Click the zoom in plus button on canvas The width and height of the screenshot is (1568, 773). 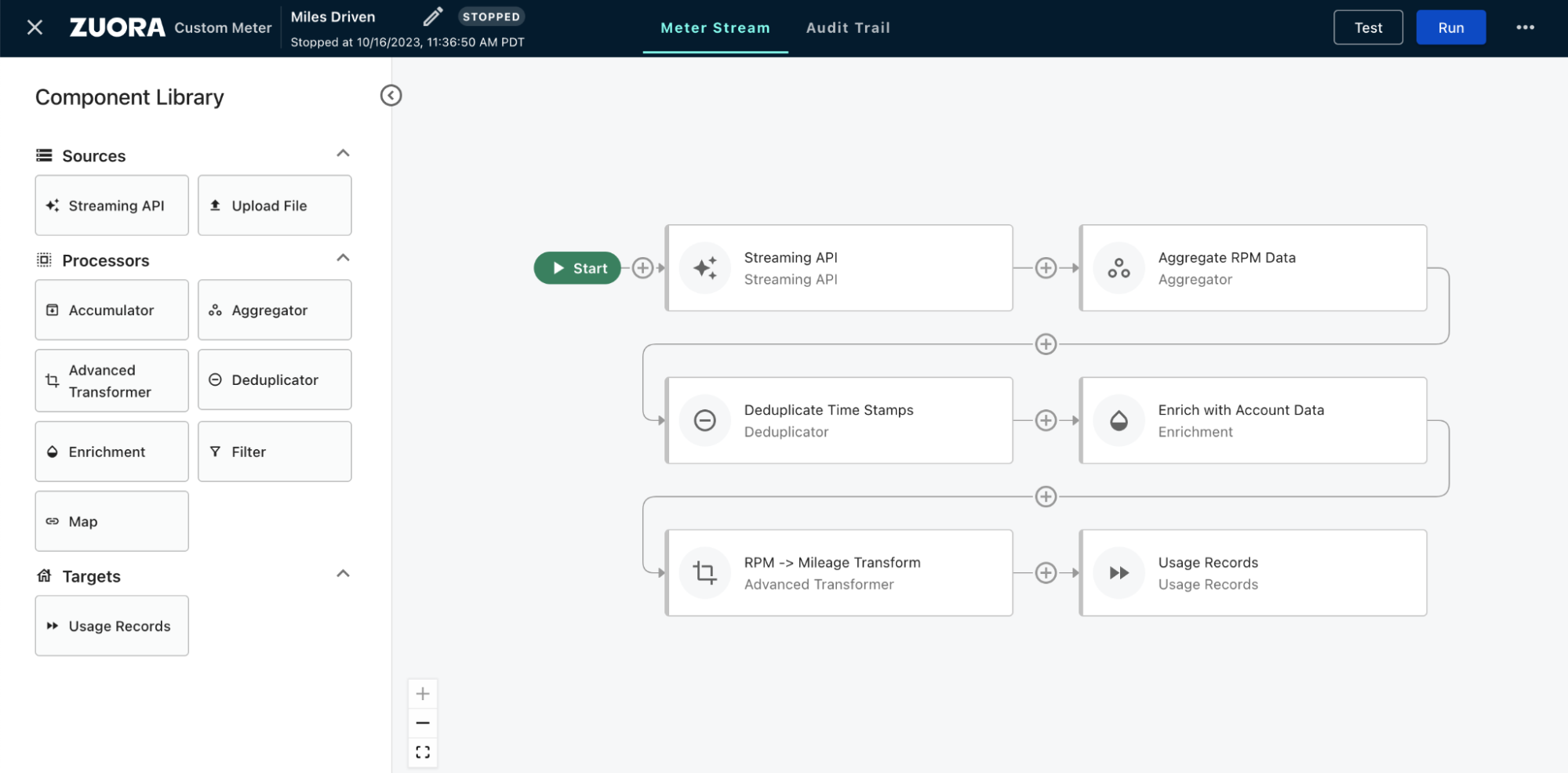pyautogui.click(x=423, y=694)
